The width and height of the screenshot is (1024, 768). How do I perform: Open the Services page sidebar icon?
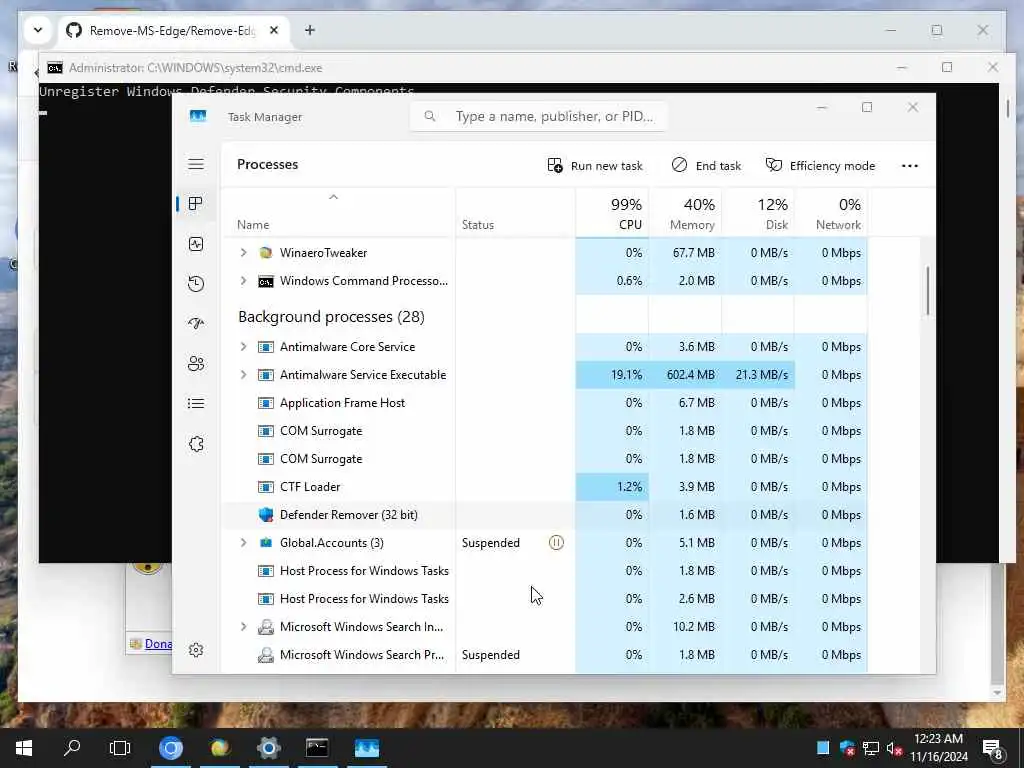pyautogui.click(x=196, y=444)
